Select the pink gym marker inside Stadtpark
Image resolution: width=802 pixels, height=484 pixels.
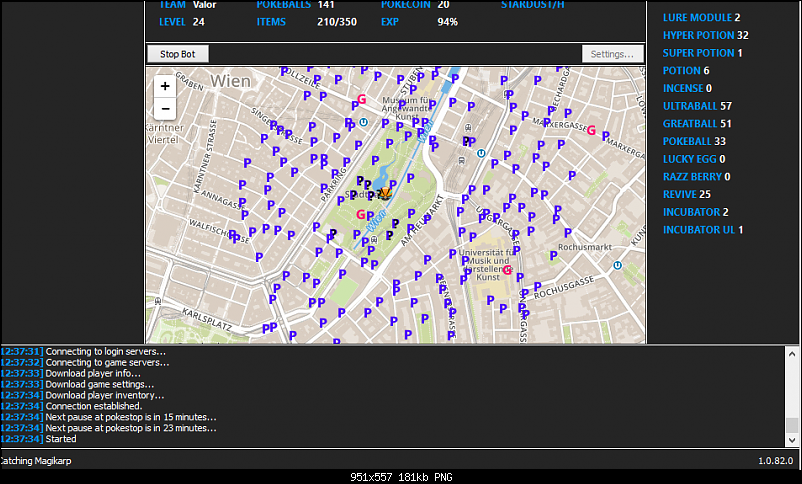(361, 214)
